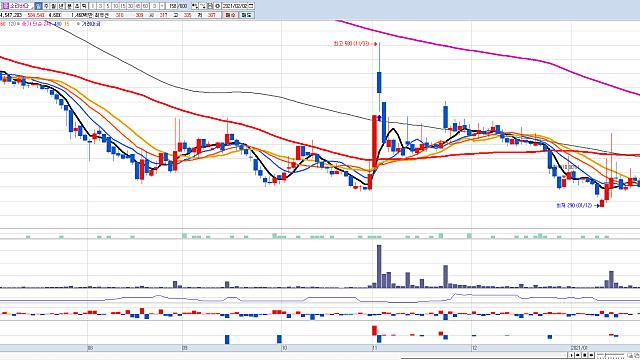Image resolution: width=640 pixels, height=360 pixels.
Task: Open the calendar picker beside date 2021/02/02
Action: point(251,6)
